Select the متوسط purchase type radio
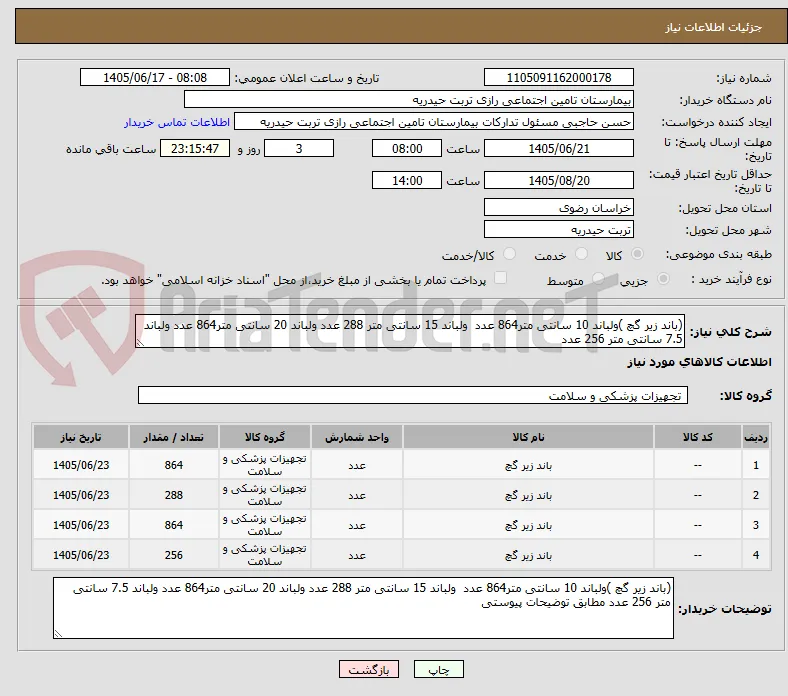788x696 pixels. tap(598, 278)
